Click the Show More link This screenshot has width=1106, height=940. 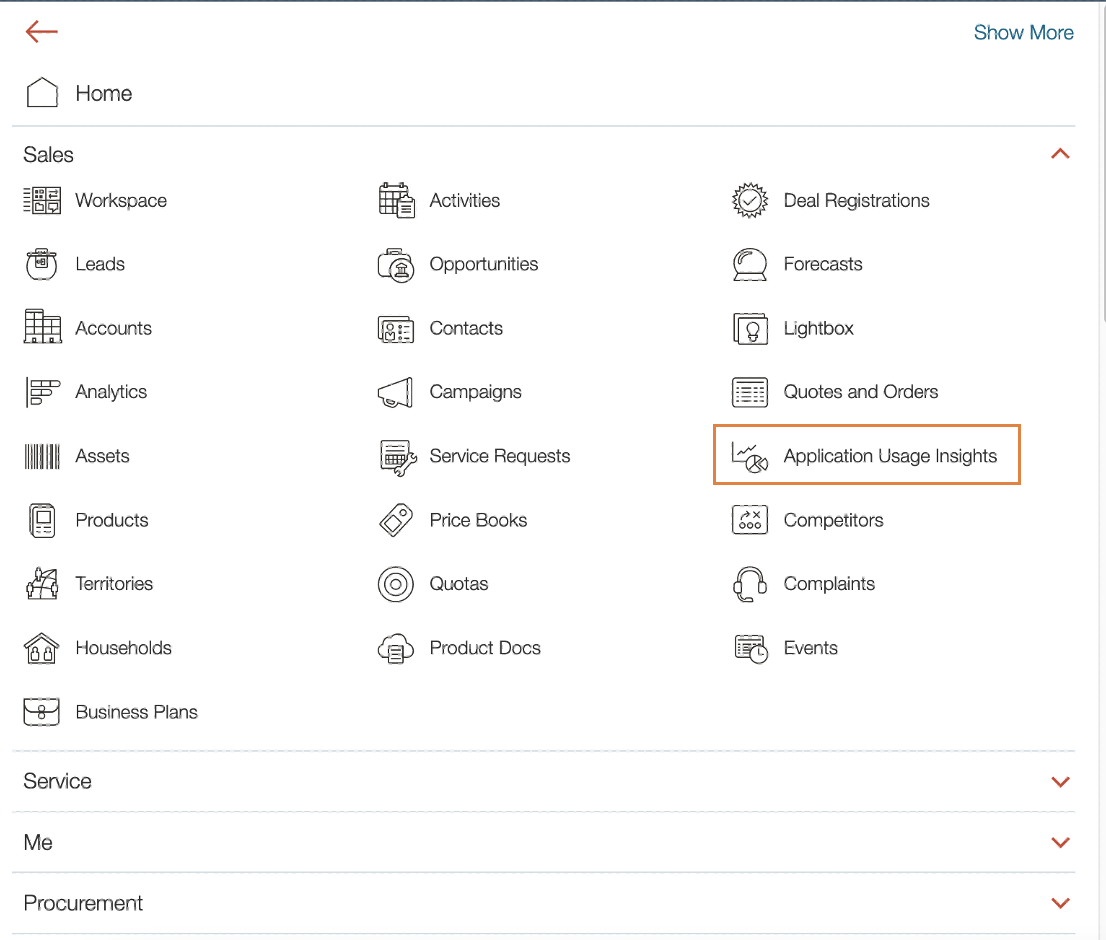point(1023,32)
